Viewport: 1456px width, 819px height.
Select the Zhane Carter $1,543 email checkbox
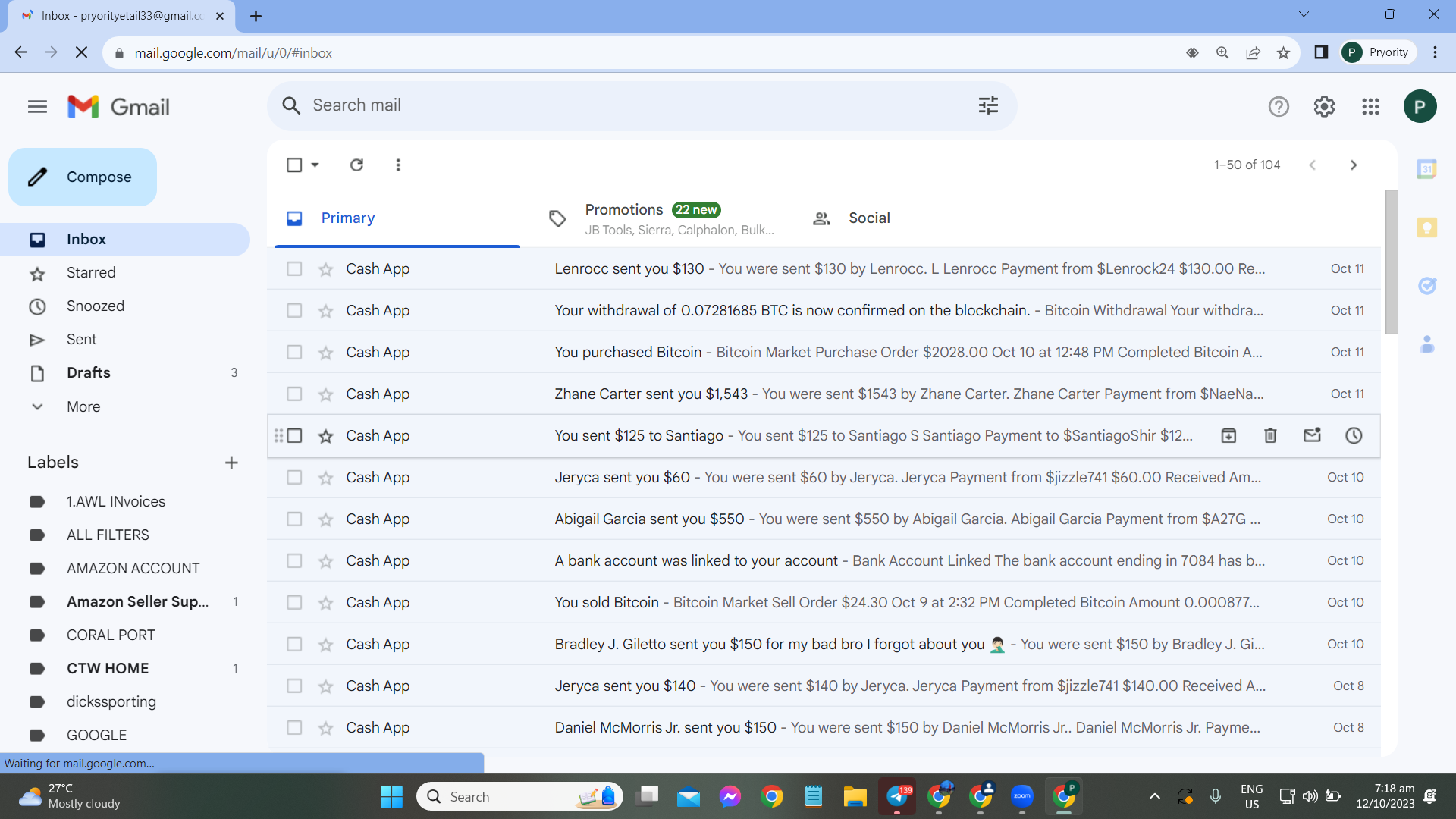pyautogui.click(x=294, y=394)
